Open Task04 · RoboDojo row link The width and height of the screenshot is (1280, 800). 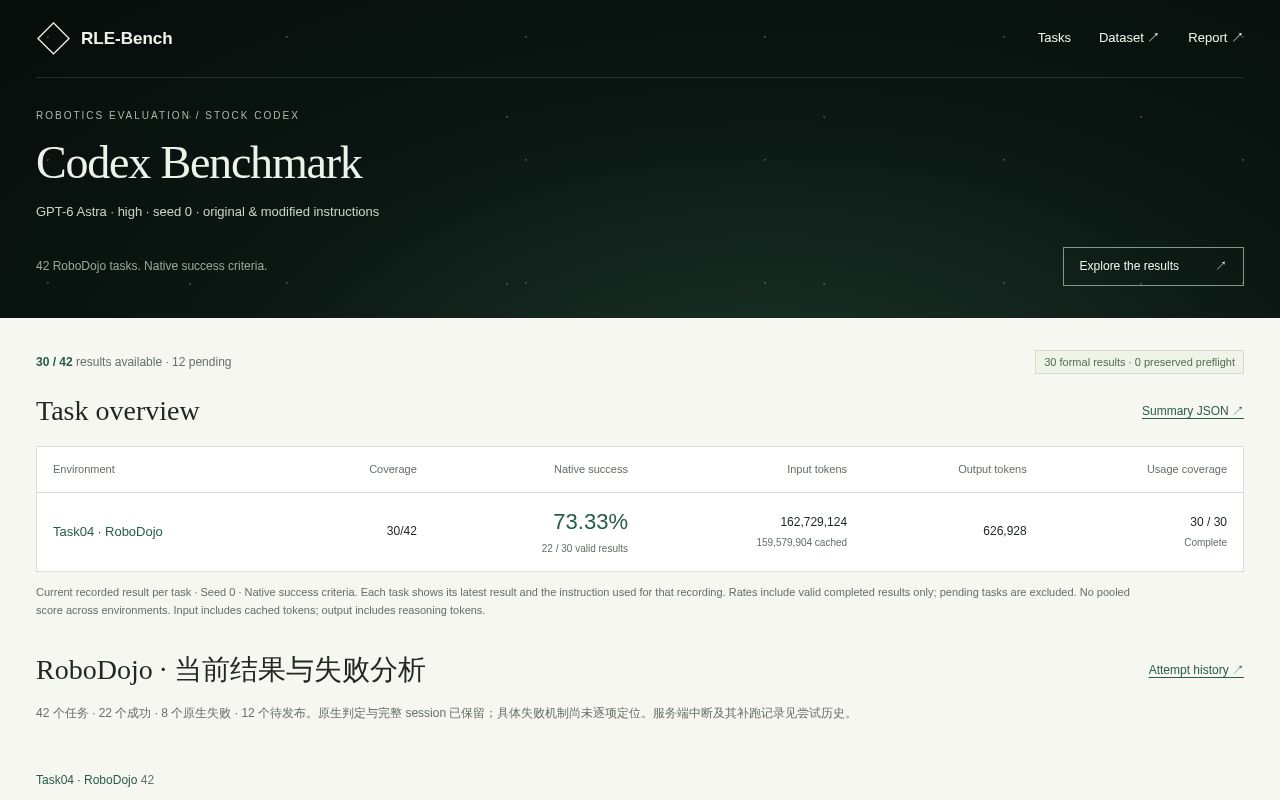tap(108, 532)
